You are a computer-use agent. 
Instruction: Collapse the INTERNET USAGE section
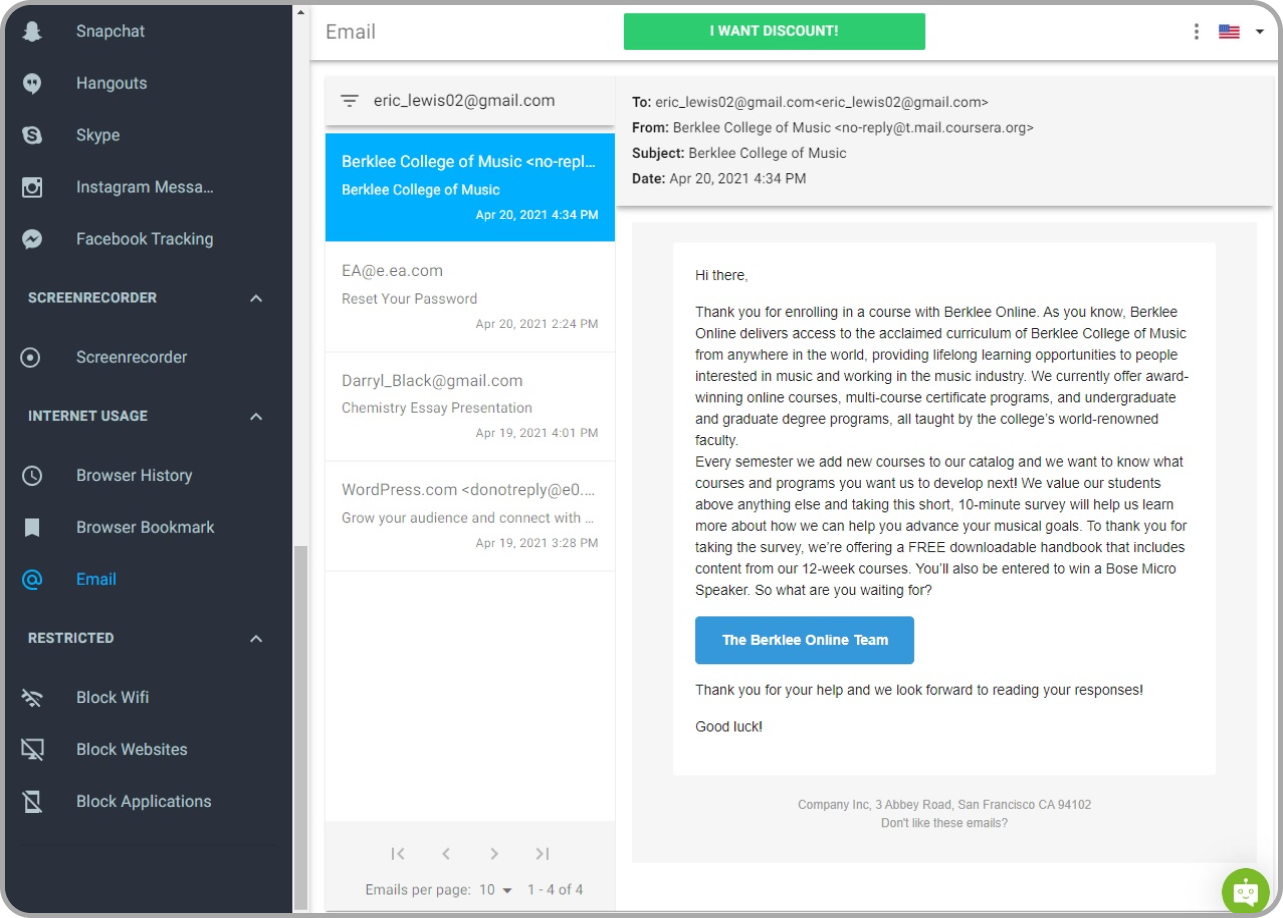pos(256,416)
